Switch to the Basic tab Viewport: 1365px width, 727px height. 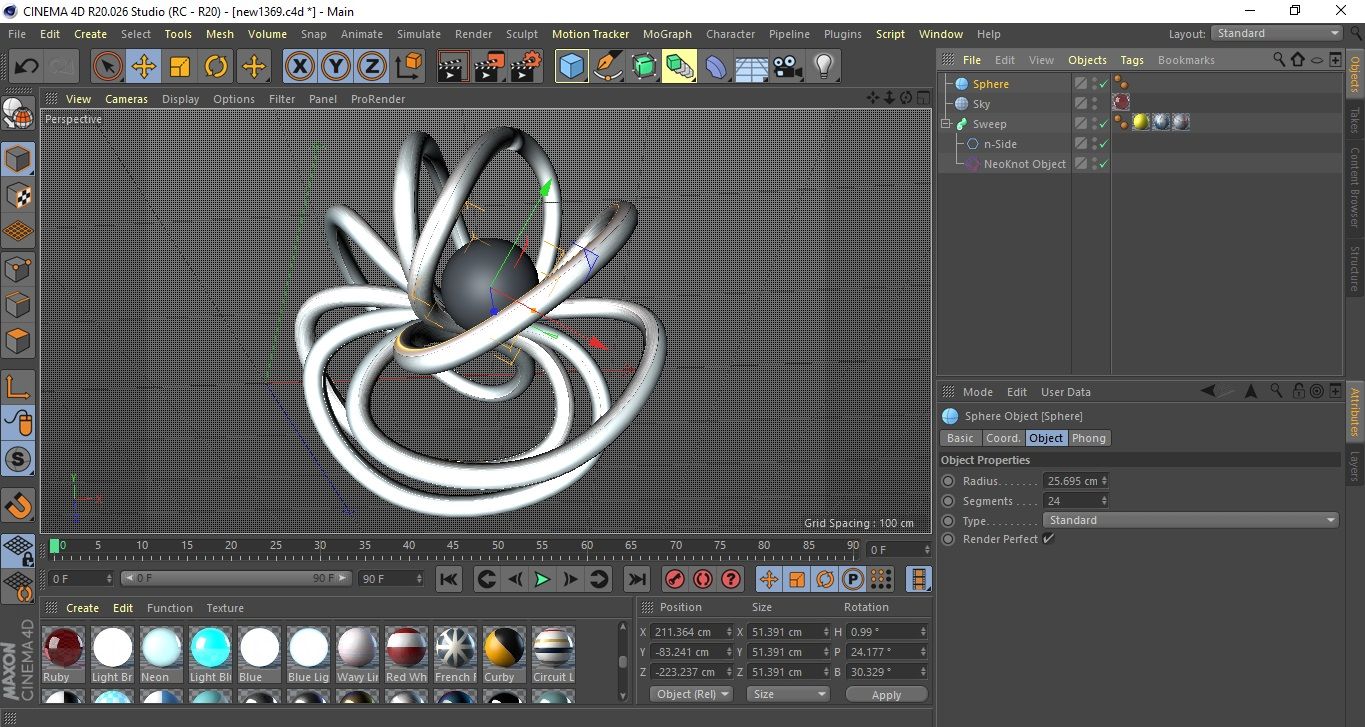960,438
